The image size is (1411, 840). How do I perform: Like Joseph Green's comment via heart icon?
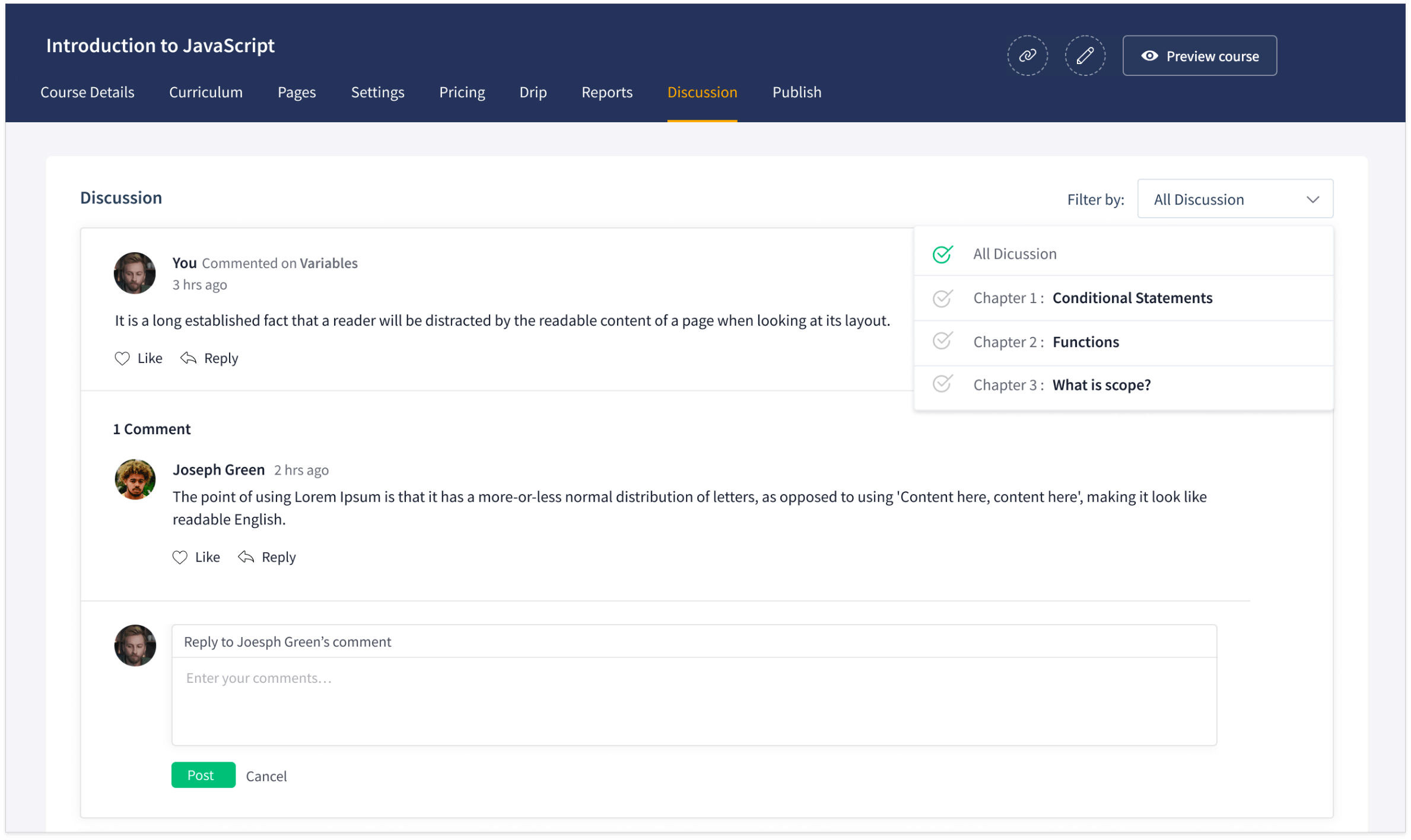[180, 557]
